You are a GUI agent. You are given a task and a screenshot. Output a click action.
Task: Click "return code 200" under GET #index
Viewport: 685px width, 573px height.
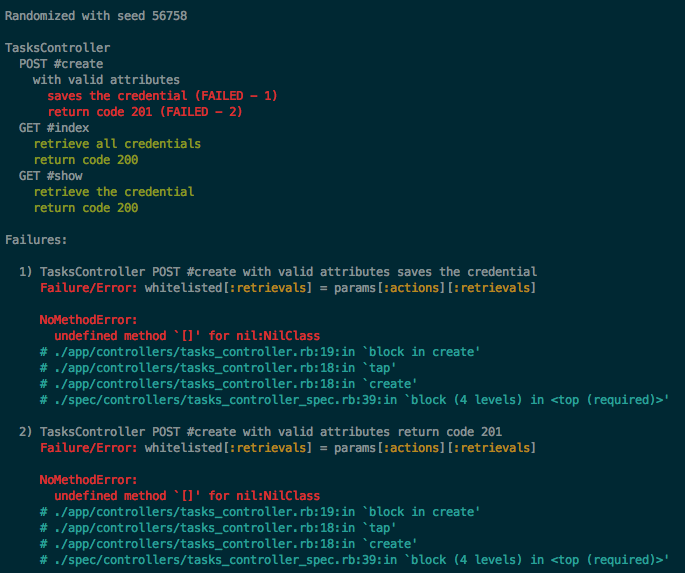pyautogui.click(x=86, y=160)
